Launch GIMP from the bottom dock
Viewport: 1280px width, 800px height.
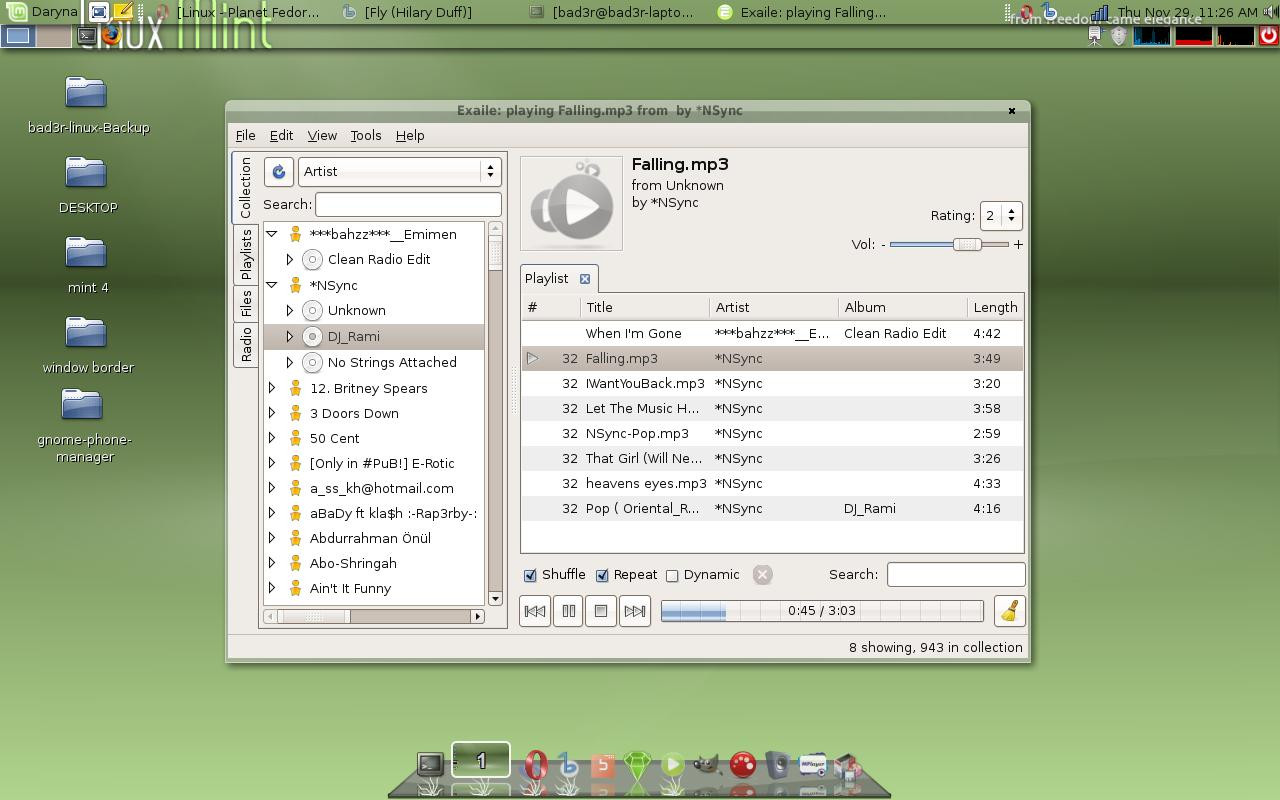click(x=707, y=765)
